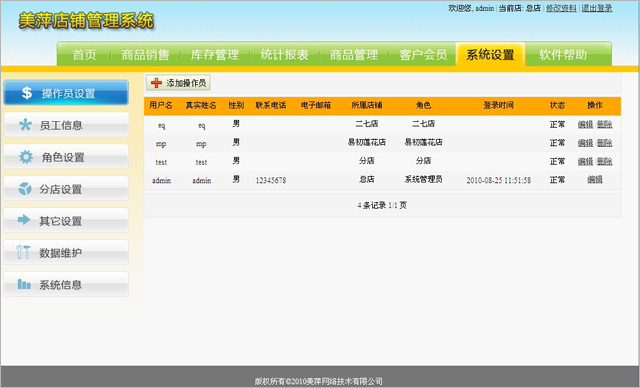Edit the mp operator row
Image resolution: width=640 pixels, height=388 pixels.
tap(585, 143)
